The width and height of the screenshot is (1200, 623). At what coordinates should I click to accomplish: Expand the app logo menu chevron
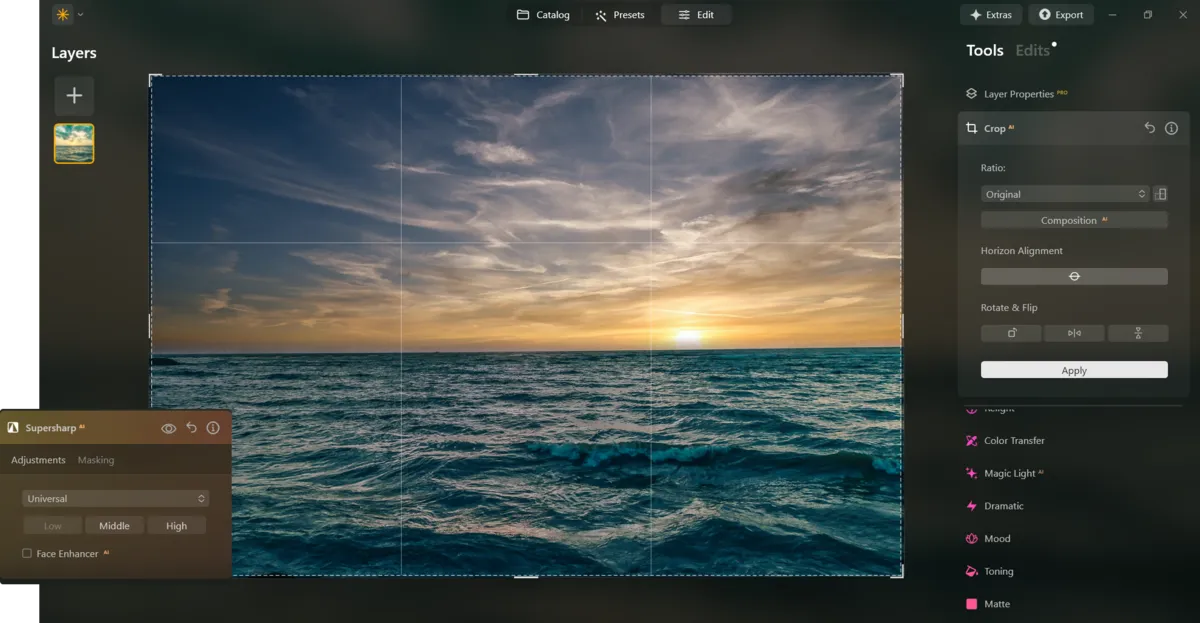(80, 15)
